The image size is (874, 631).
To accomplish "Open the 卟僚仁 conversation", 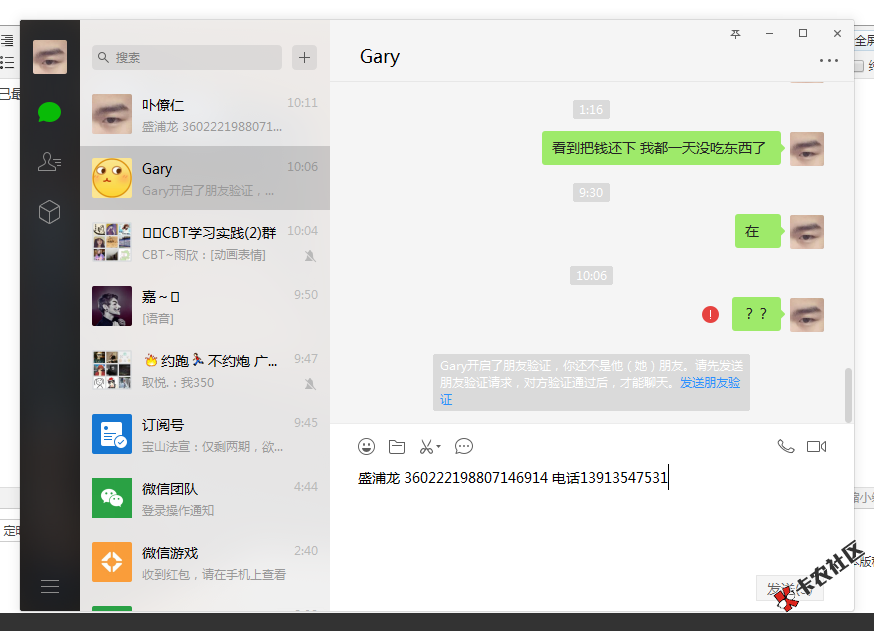I will [205, 114].
